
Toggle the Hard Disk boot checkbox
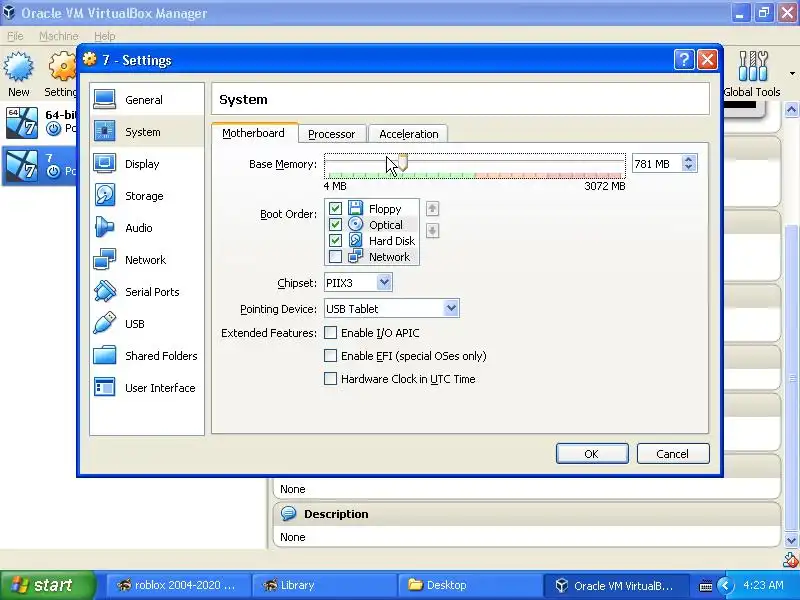[335, 240]
